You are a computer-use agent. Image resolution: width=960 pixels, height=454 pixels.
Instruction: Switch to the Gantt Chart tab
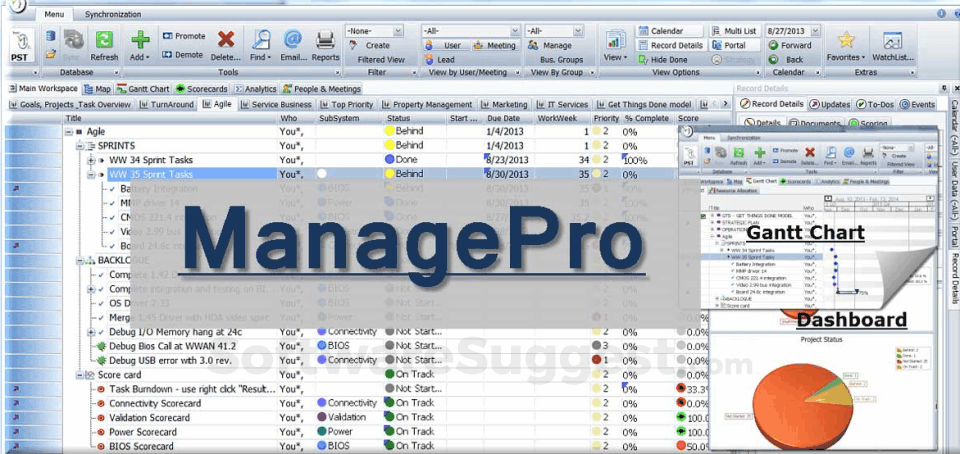[x=143, y=89]
